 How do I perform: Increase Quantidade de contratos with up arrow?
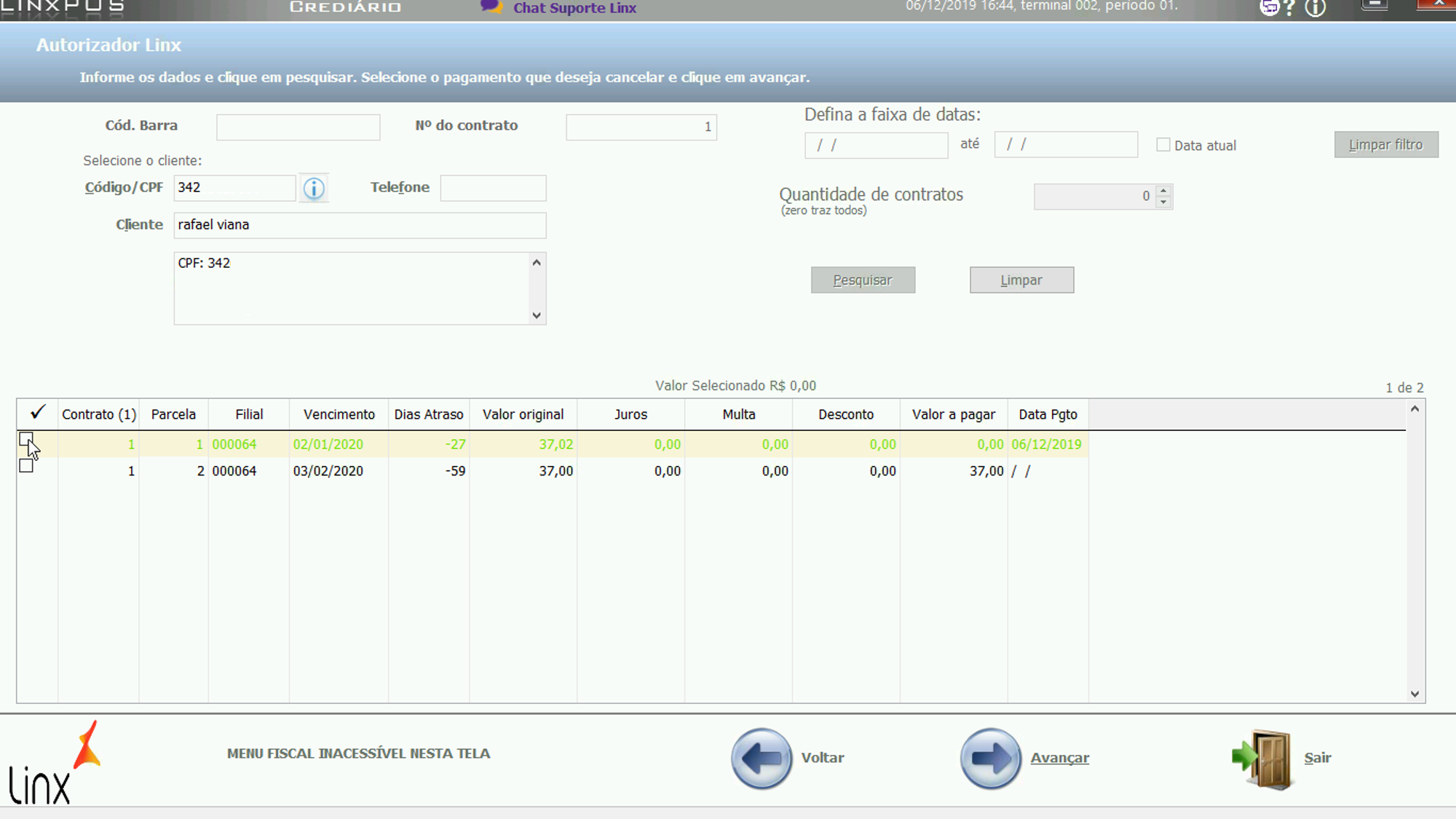click(1163, 191)
